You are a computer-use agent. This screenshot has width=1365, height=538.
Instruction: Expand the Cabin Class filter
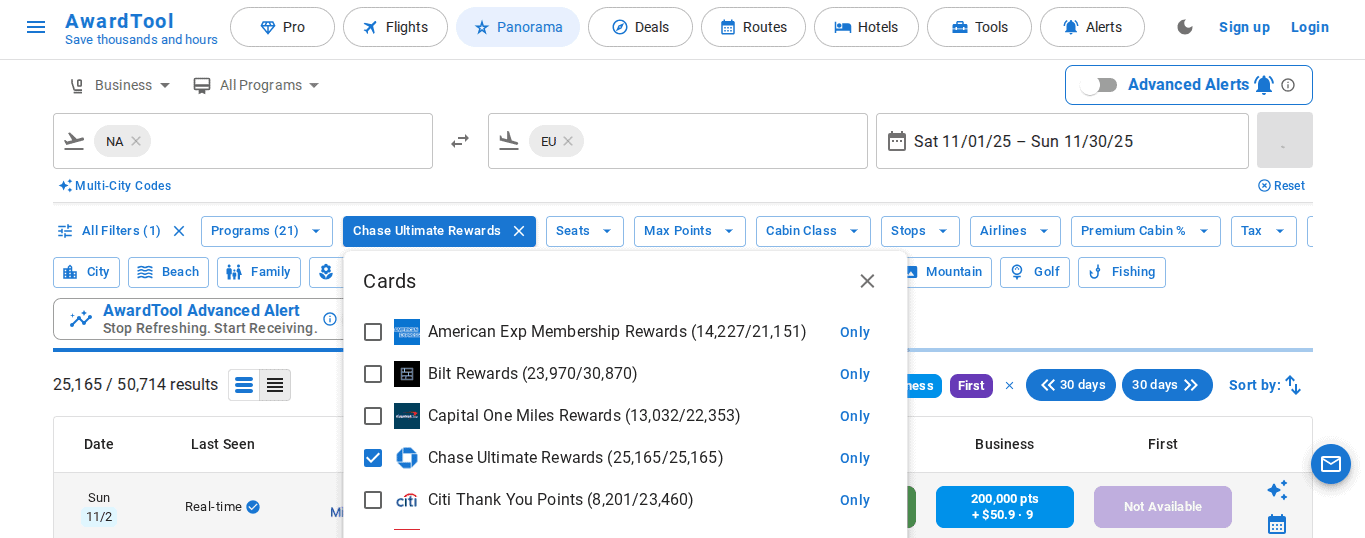pyautogui.click(x=813, y=231)
